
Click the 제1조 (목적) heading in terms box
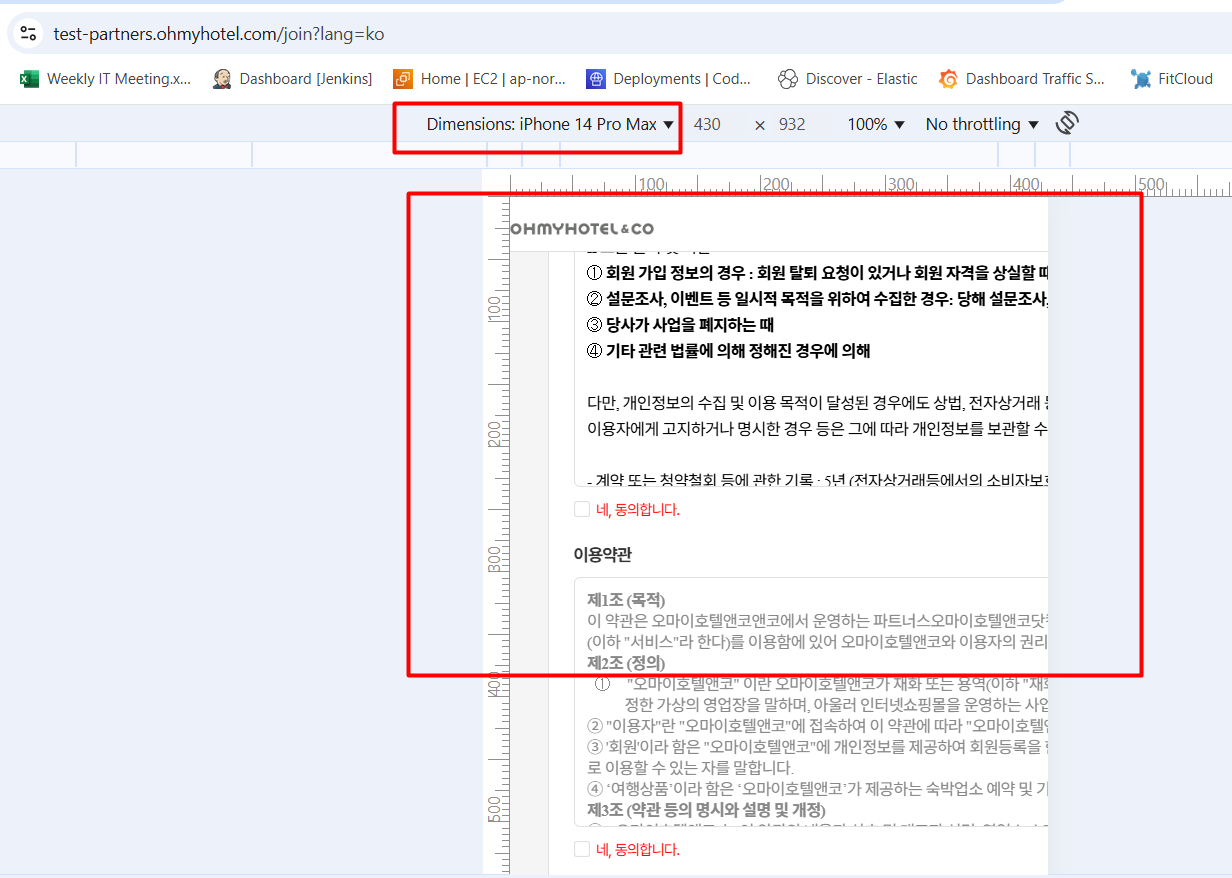[626, 601]
